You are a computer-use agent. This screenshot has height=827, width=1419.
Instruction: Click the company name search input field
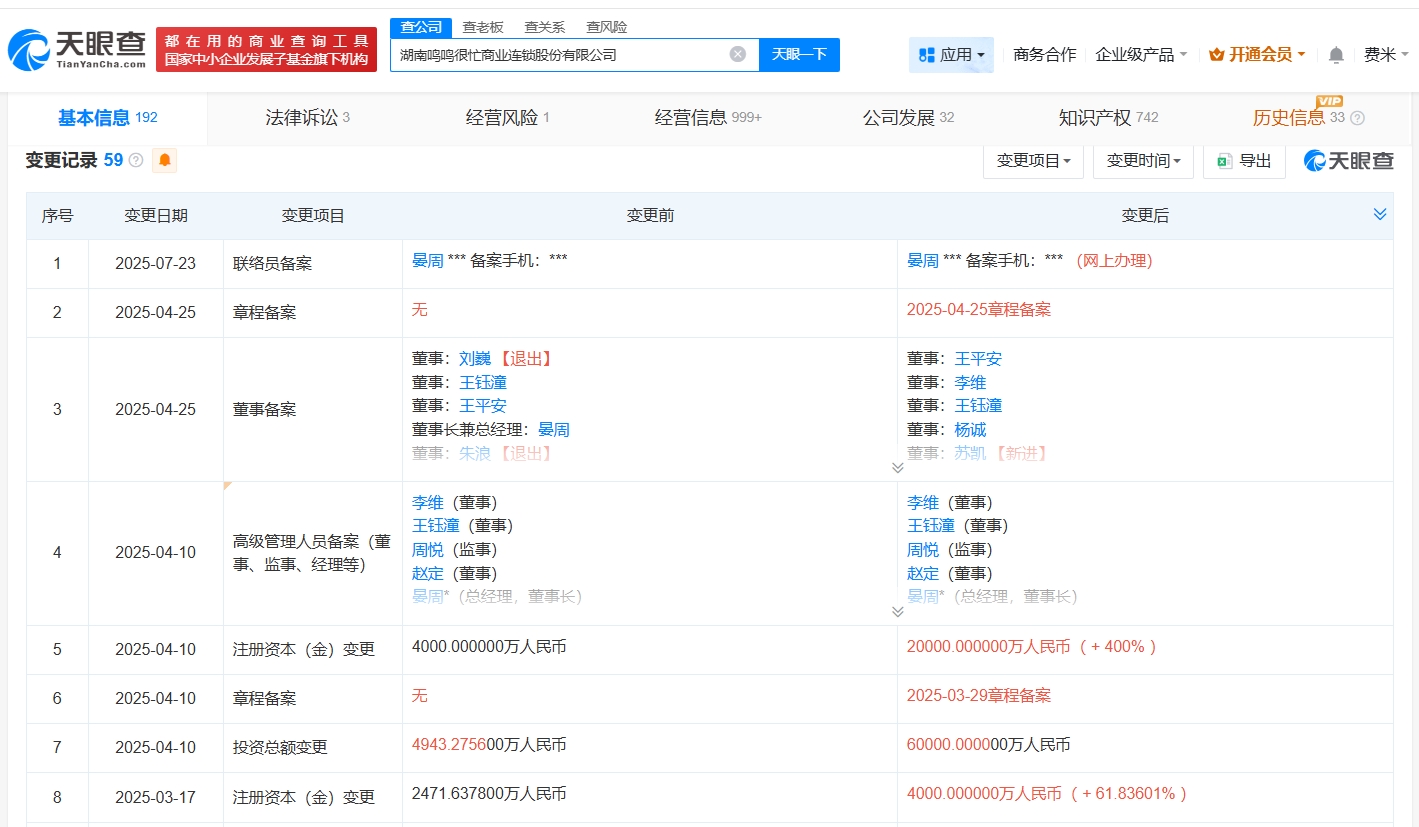pos(560,54)
